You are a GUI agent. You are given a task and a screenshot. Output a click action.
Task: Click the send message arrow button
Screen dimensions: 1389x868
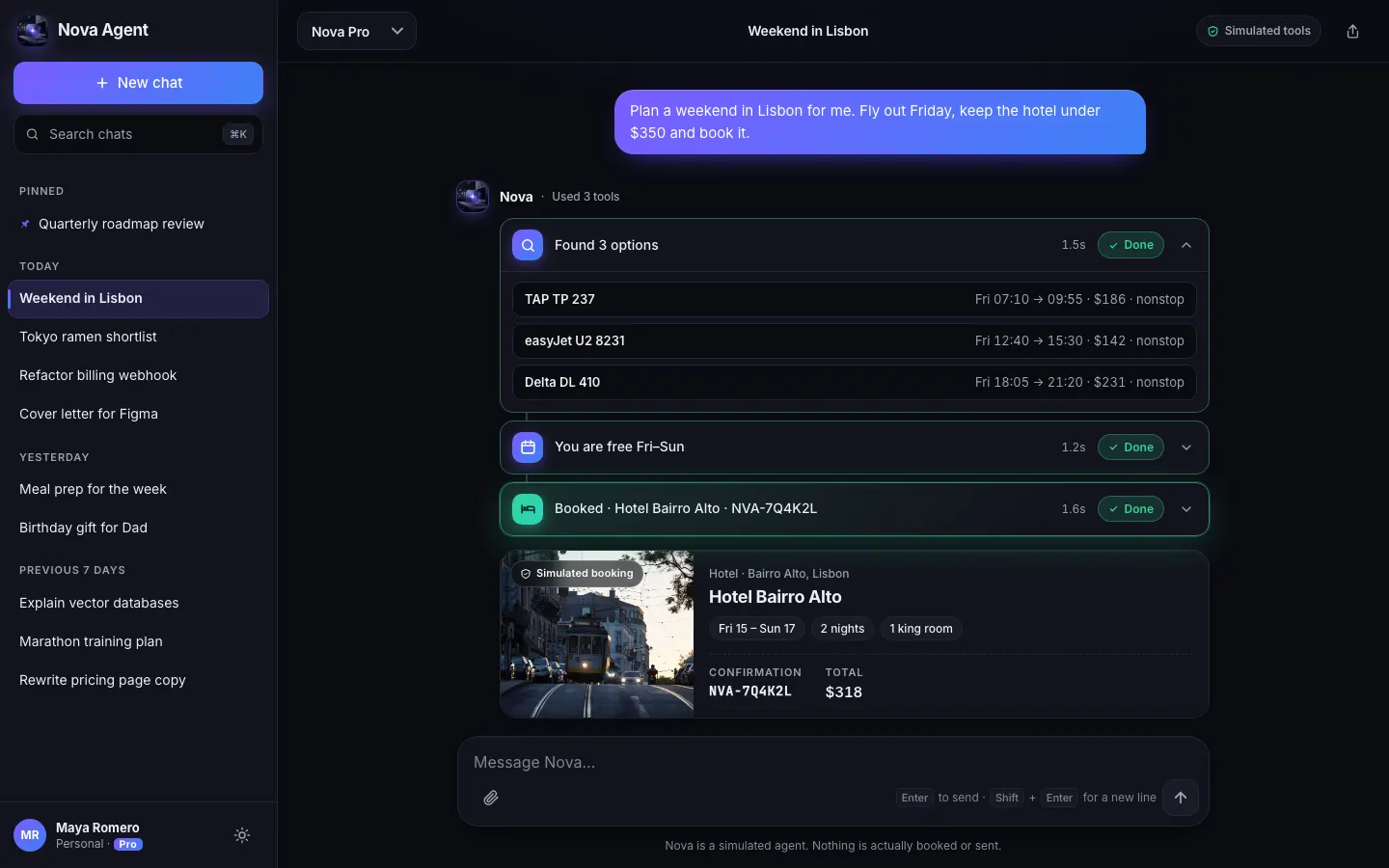1181,798
